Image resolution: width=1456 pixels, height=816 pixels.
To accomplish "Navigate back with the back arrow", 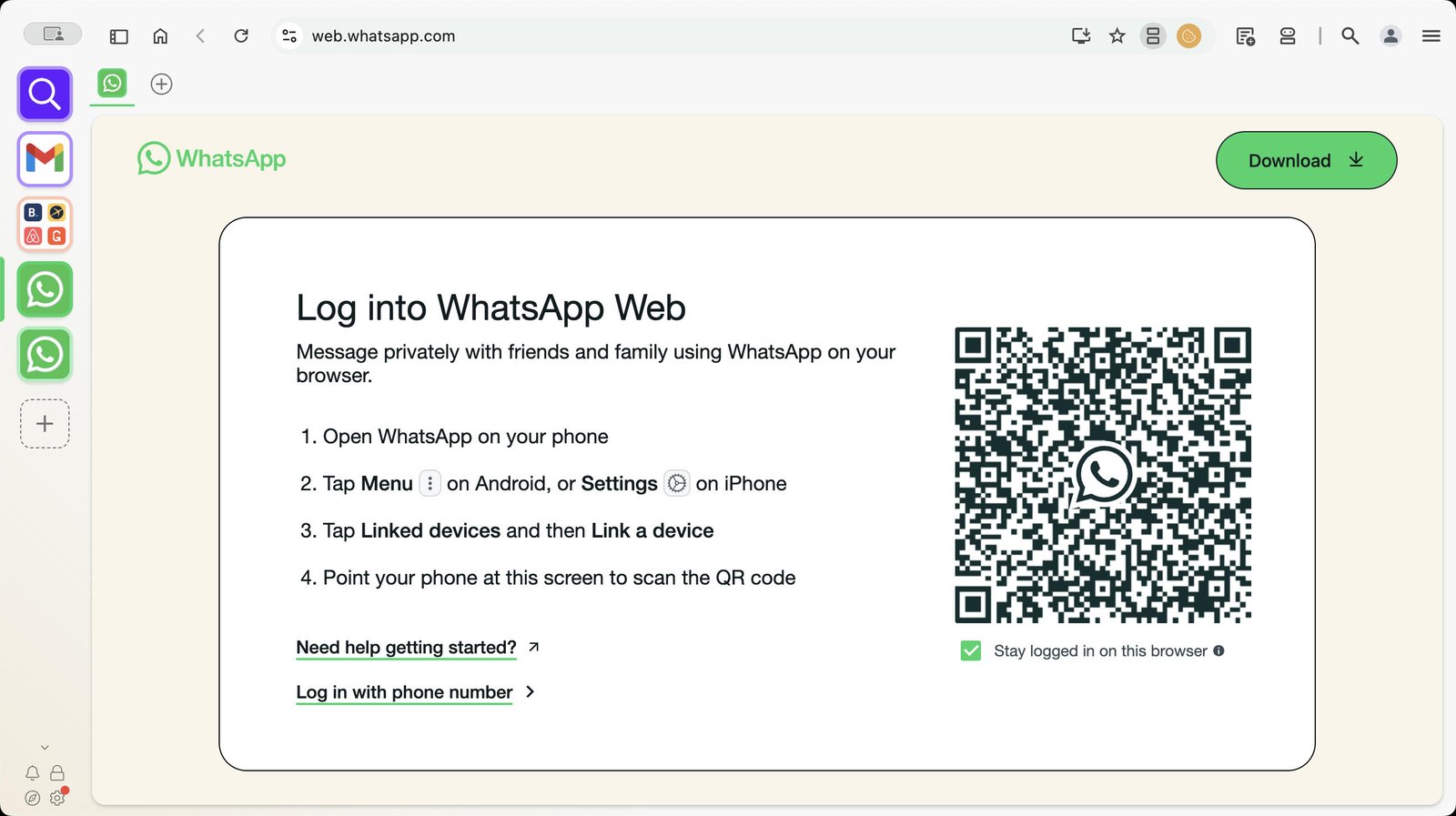I will click(200, 36).
